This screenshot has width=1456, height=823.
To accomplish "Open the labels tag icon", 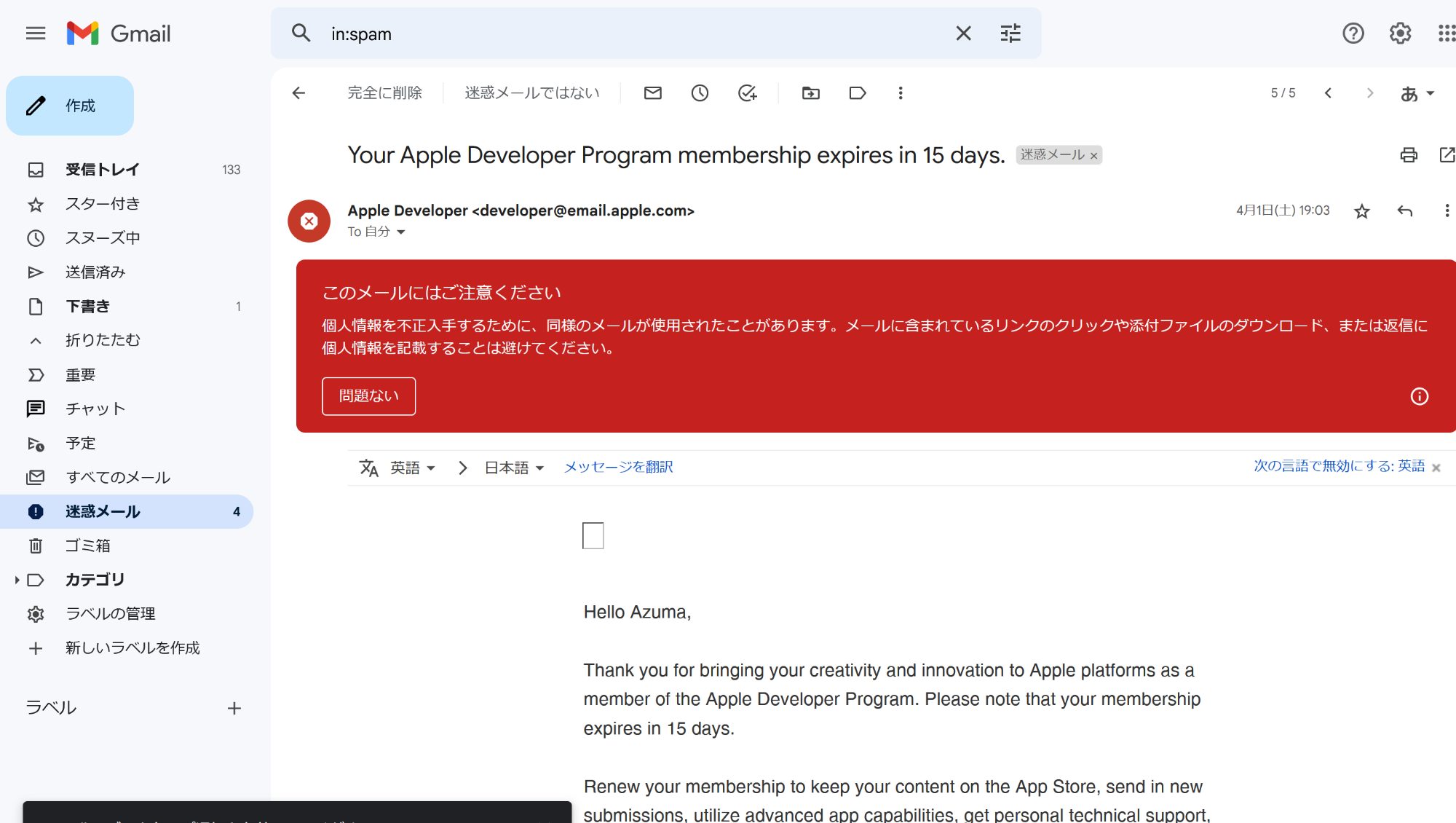I will (x=857, y=93).
